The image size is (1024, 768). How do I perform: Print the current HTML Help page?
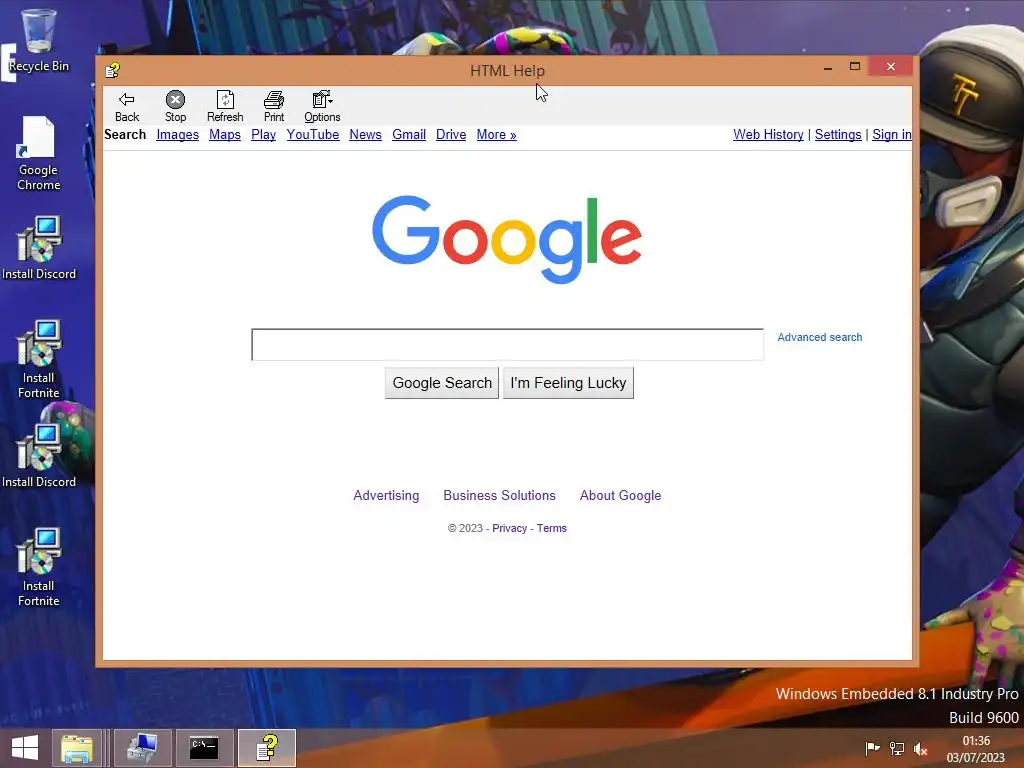pos(274,106)
